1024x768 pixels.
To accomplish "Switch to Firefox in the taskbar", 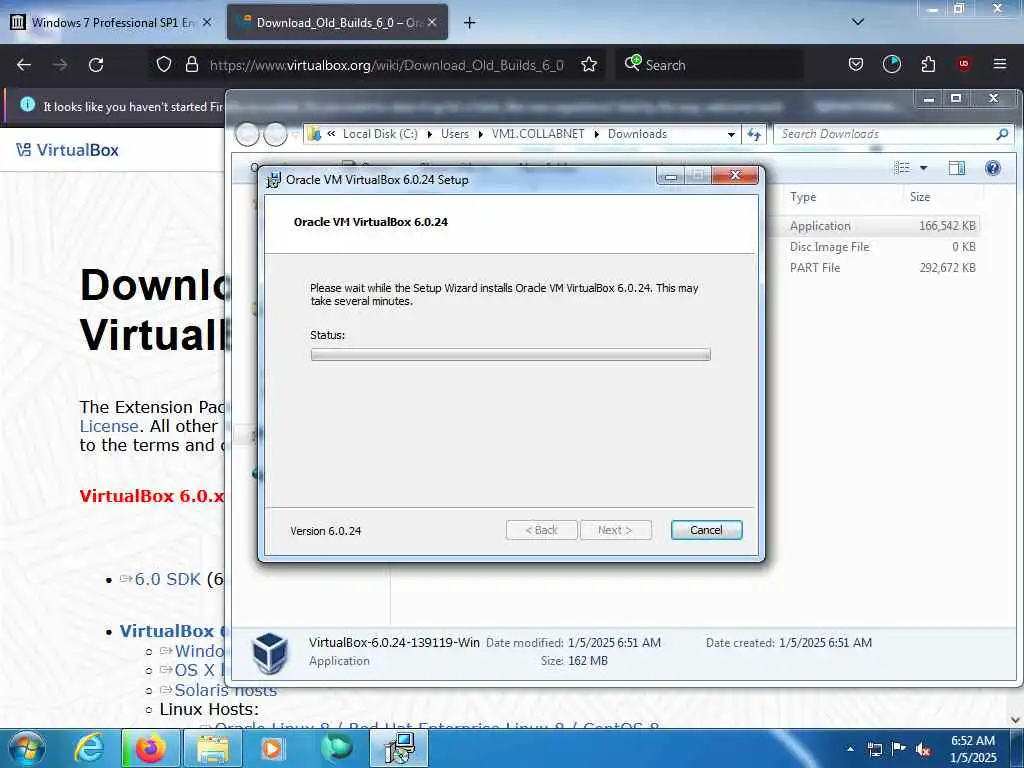I will 150,748.
